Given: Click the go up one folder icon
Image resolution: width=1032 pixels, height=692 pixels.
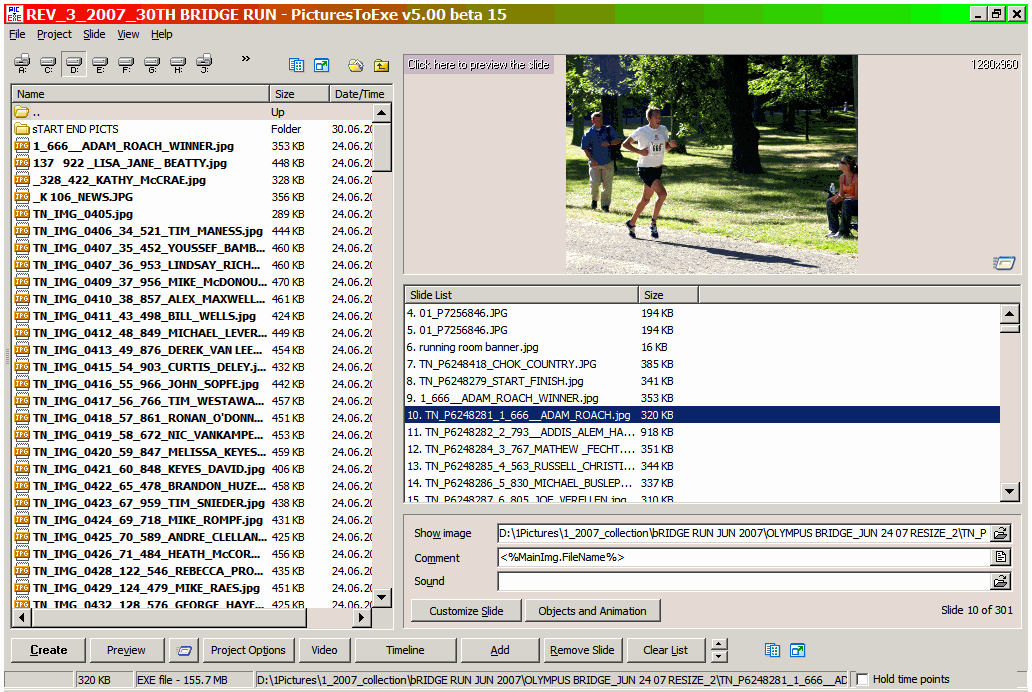Looking at the screenshot, I should [x=381, y=66].
